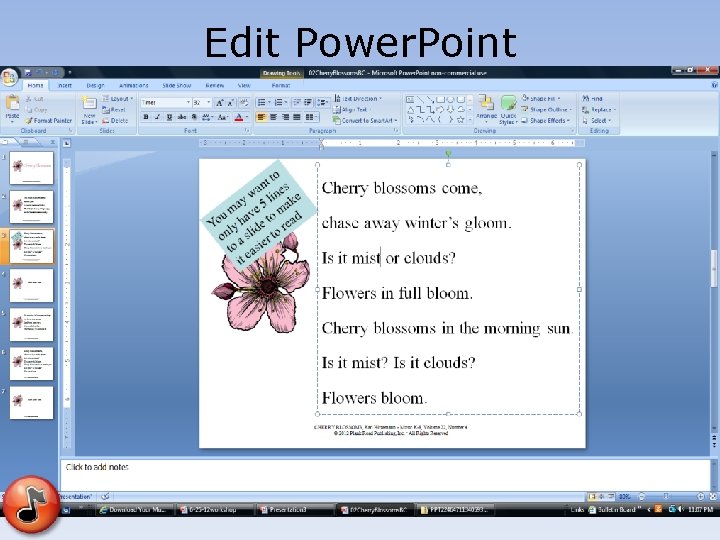Expand the Layout dropdown
This screenshot has width=720, height=540.
118,99
